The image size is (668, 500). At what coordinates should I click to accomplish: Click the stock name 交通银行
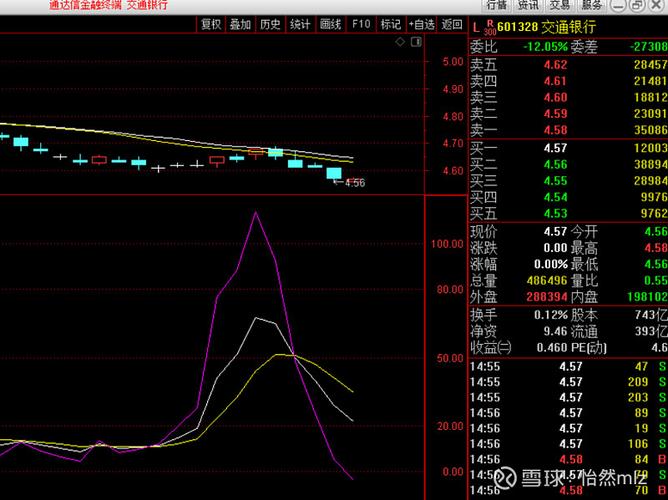(x=568, y=27)
